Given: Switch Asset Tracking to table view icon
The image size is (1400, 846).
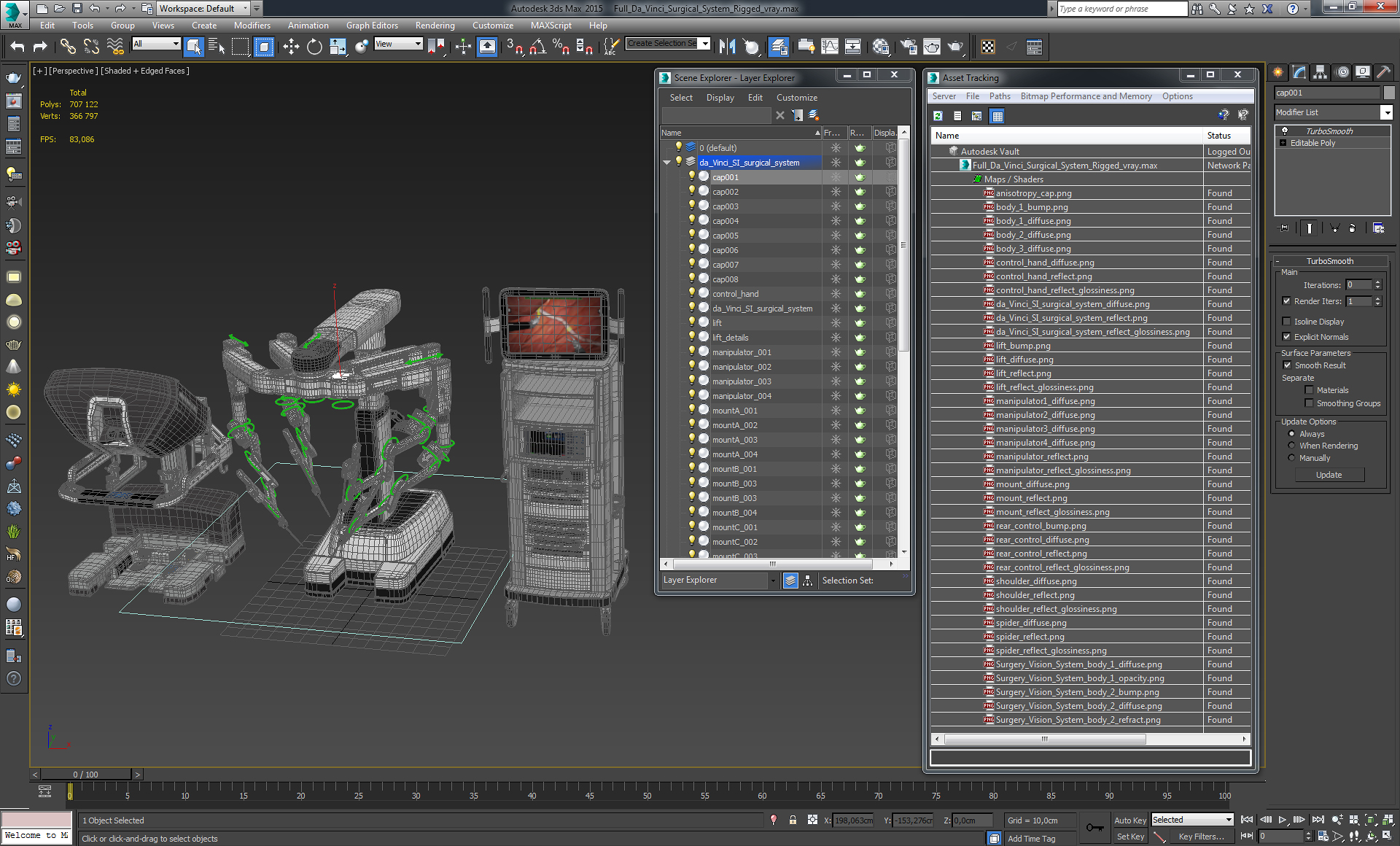Looking at the screenshot, I should pyautogui.click(x=997, y=115).
